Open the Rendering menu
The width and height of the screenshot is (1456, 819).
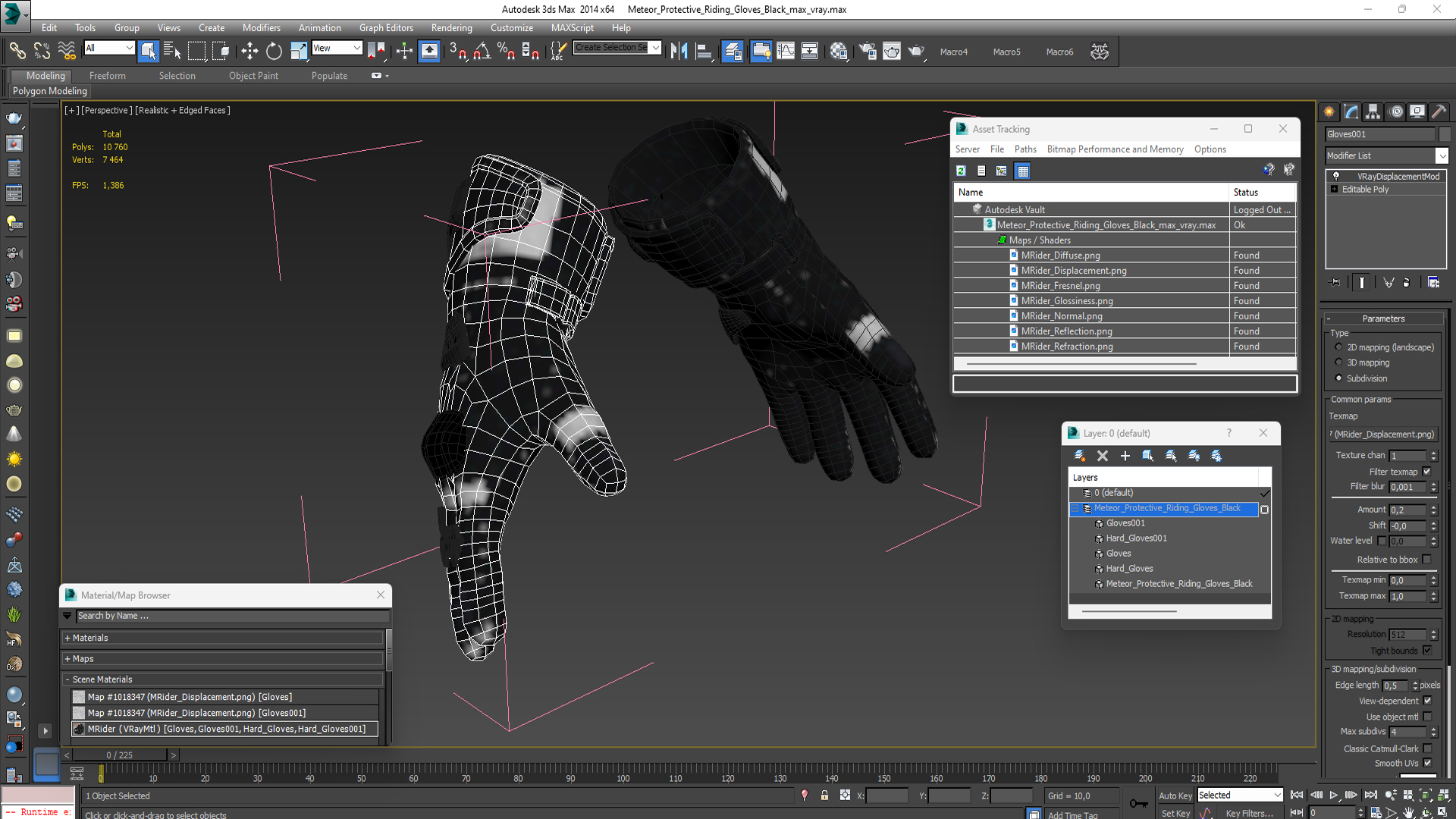[451, 28]
